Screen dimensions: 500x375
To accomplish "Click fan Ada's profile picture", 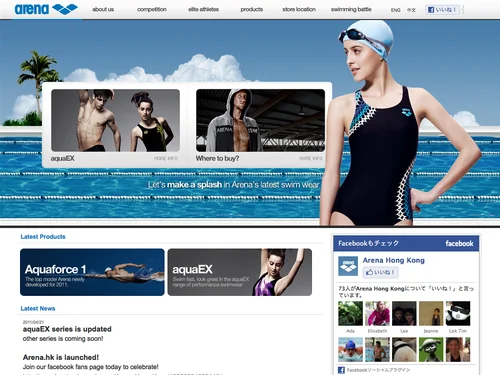I will pyautogui.click(x=350, y=313).
